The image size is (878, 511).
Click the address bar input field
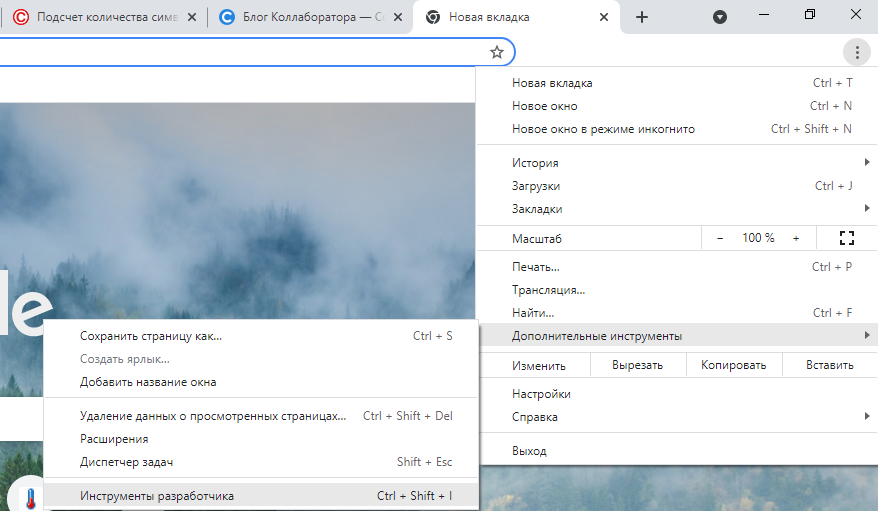click(240, 52)
